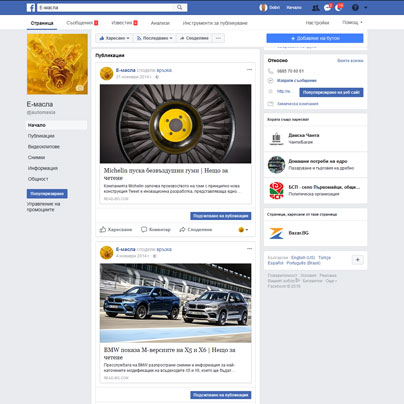Share the Michelin post via Споделяне
The image size is (404, 404).
196,230
